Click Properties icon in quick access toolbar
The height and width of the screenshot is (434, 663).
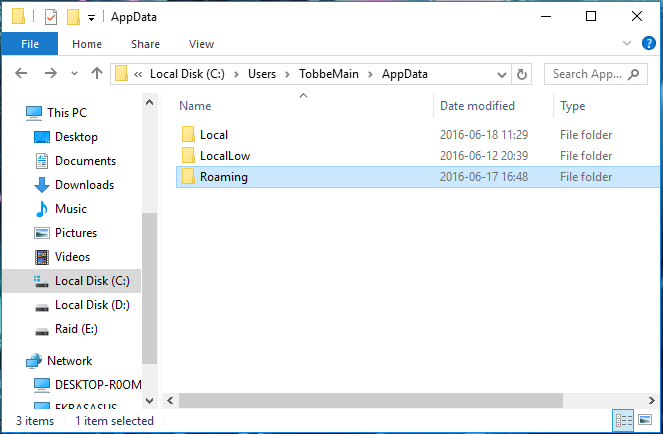click(x=51, y=17)
